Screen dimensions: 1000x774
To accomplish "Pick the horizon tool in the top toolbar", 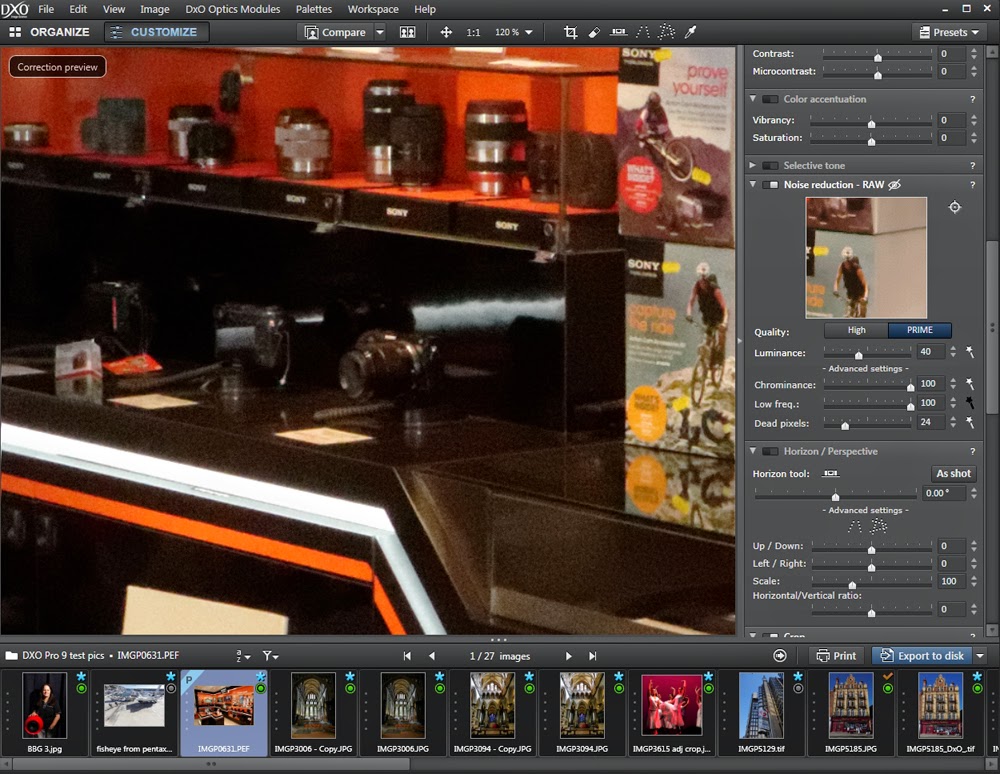I will click(618, 32).
